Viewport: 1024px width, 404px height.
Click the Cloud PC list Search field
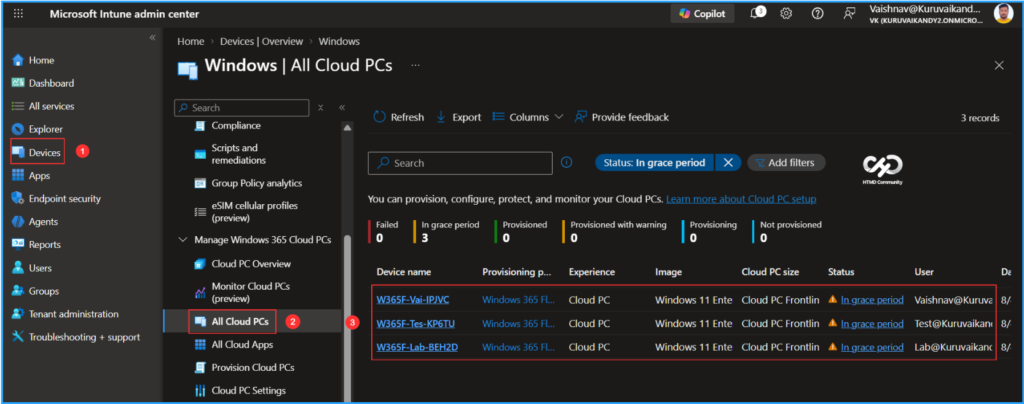[460, 163]
